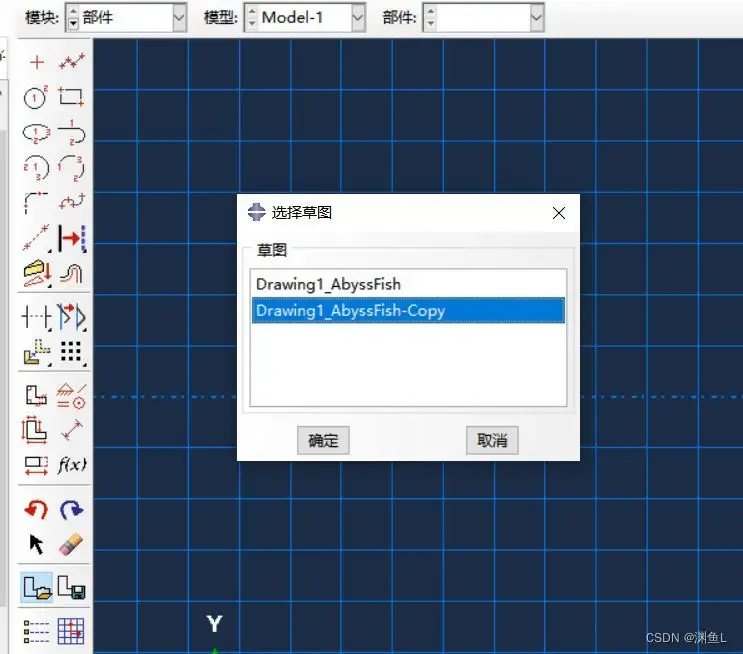The height and width of the screenshot is (654, 743).
Task: Click the stepper on the Model-1 combo box
Action: point(252,18)
